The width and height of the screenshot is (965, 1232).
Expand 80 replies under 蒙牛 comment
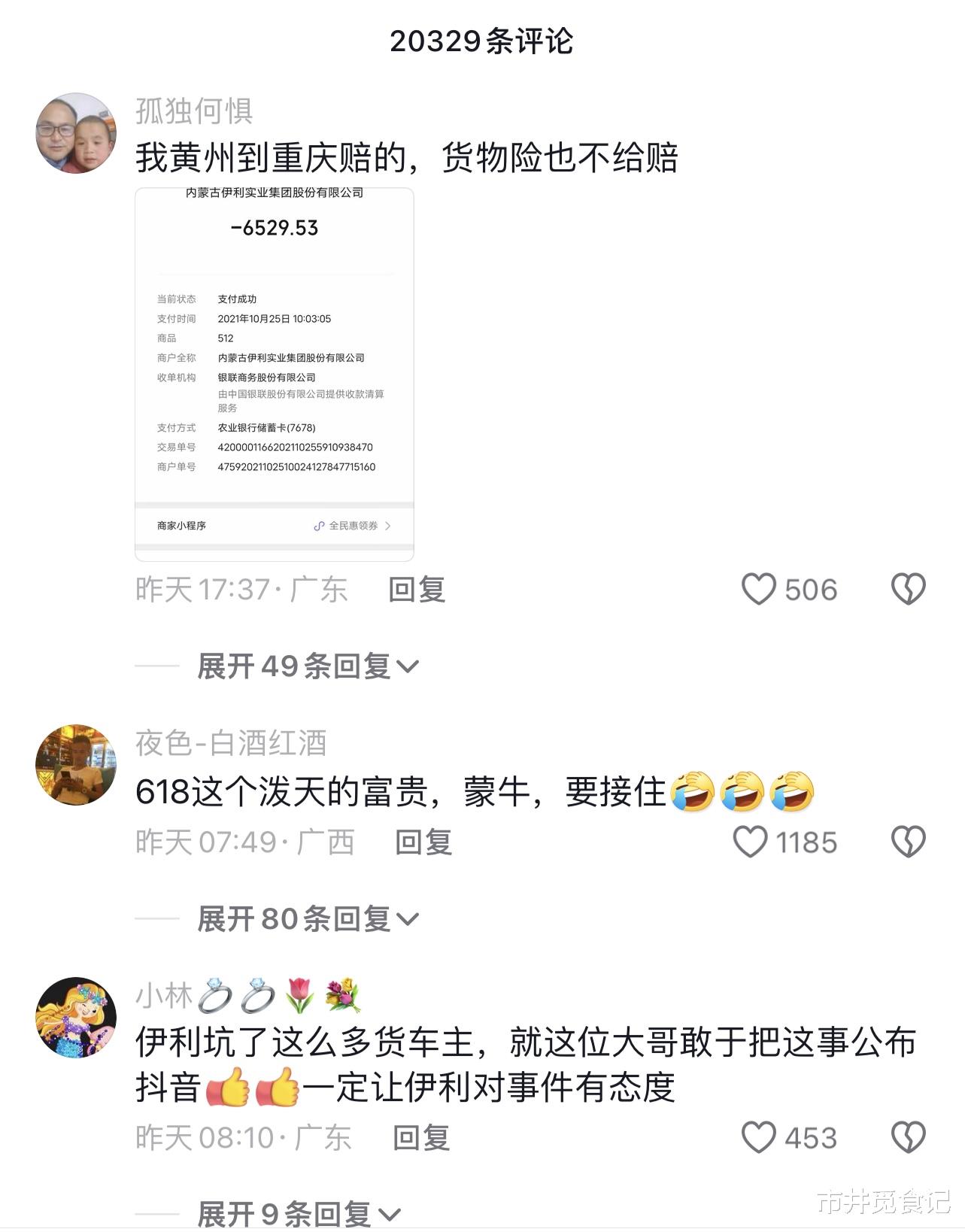click(x=308, y=919)
